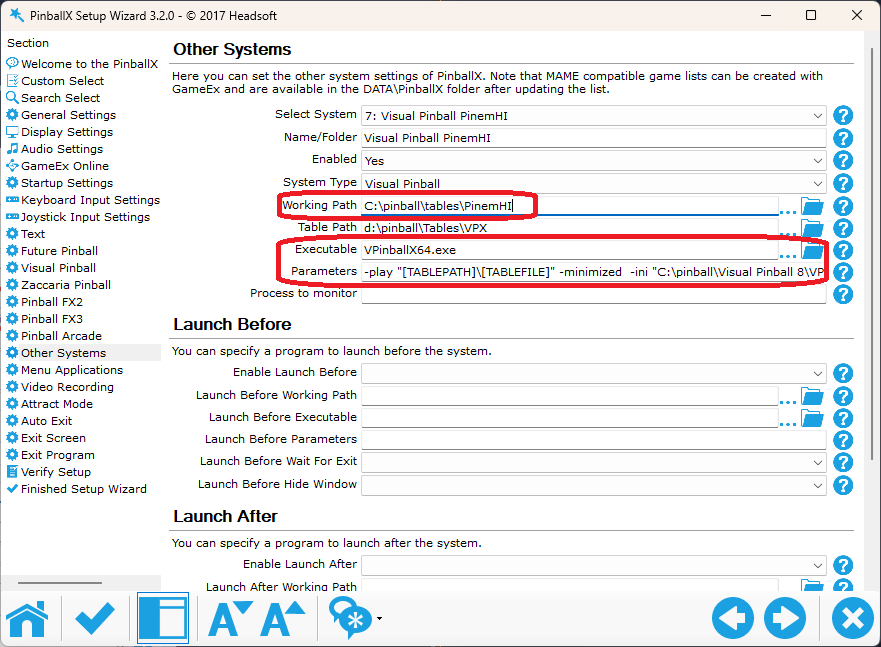881x647 pixels.
Task: Go to the Future Pinball section
Action: 60,251
